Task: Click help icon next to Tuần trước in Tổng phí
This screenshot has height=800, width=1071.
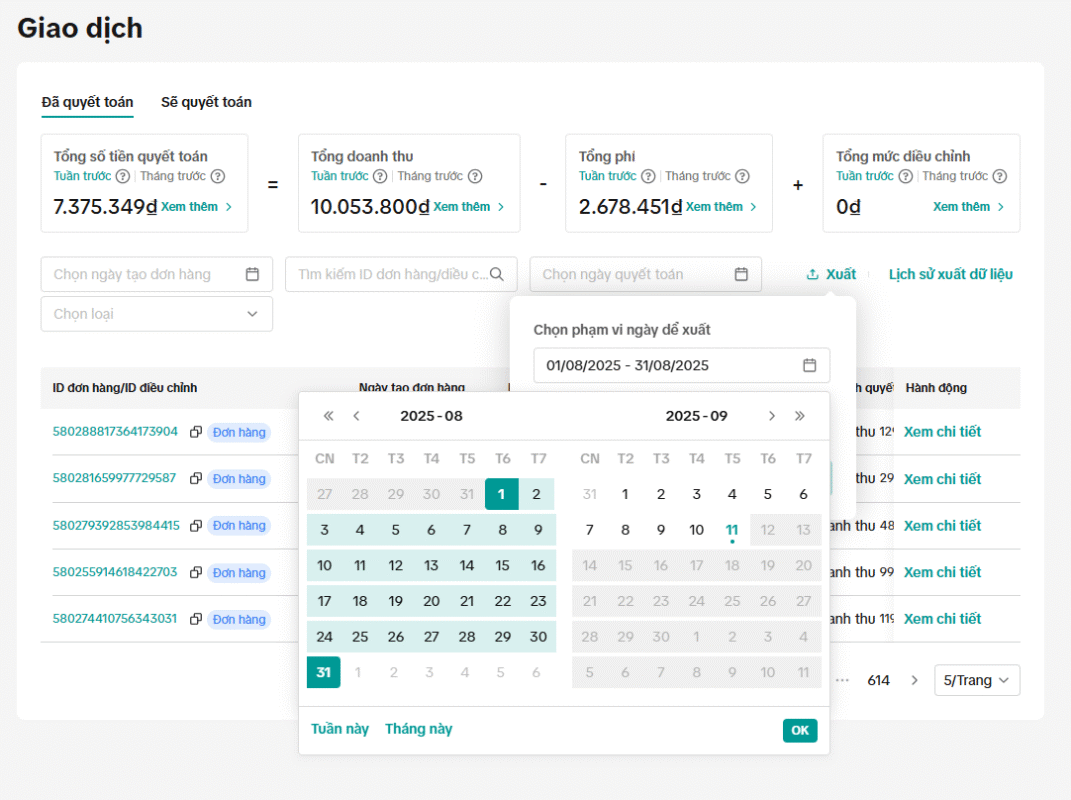Action: (x=648, y=177)
